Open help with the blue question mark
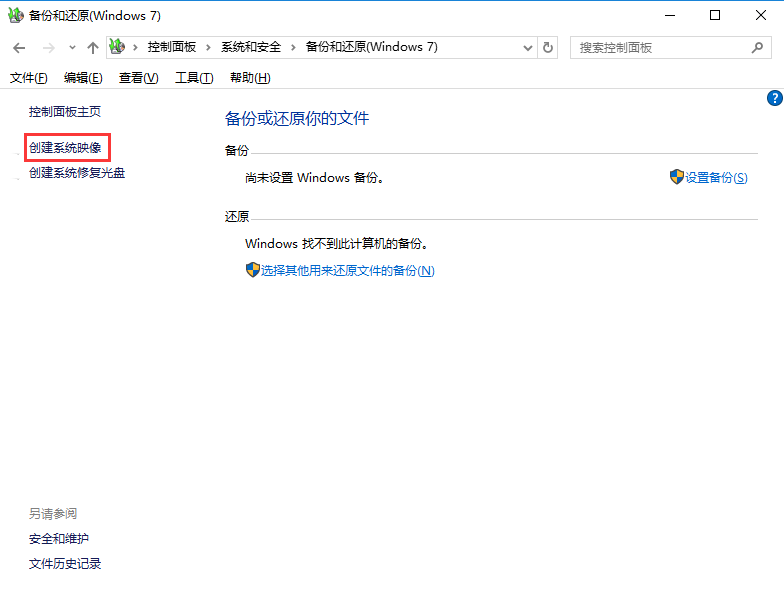The height and width of the screenshot is (592, 784). tap(774, 98)
